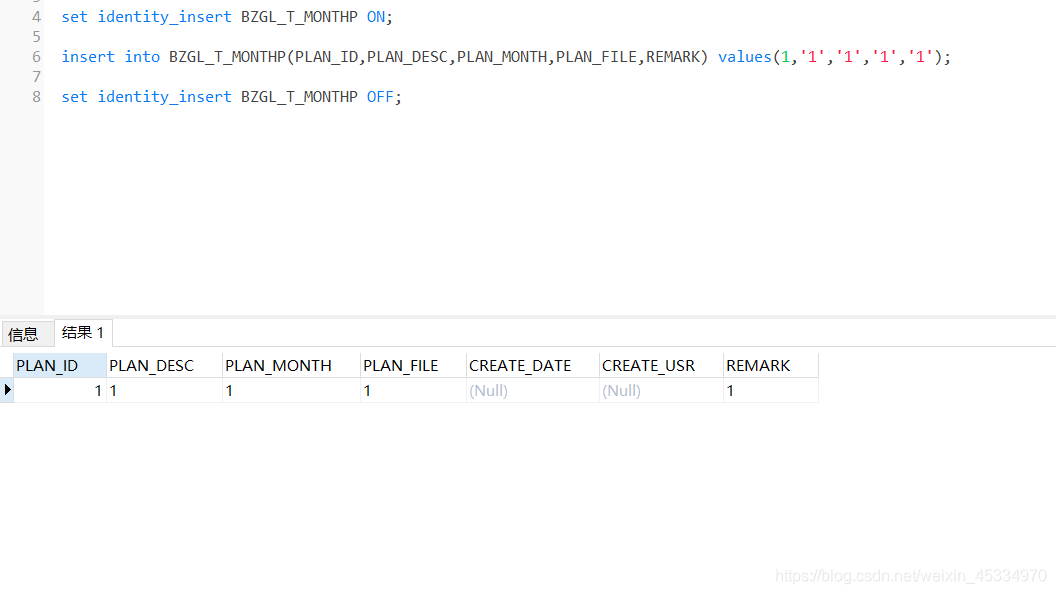Click the PLAN_FILE column header

pyautogui.click(x=413, y=366)
